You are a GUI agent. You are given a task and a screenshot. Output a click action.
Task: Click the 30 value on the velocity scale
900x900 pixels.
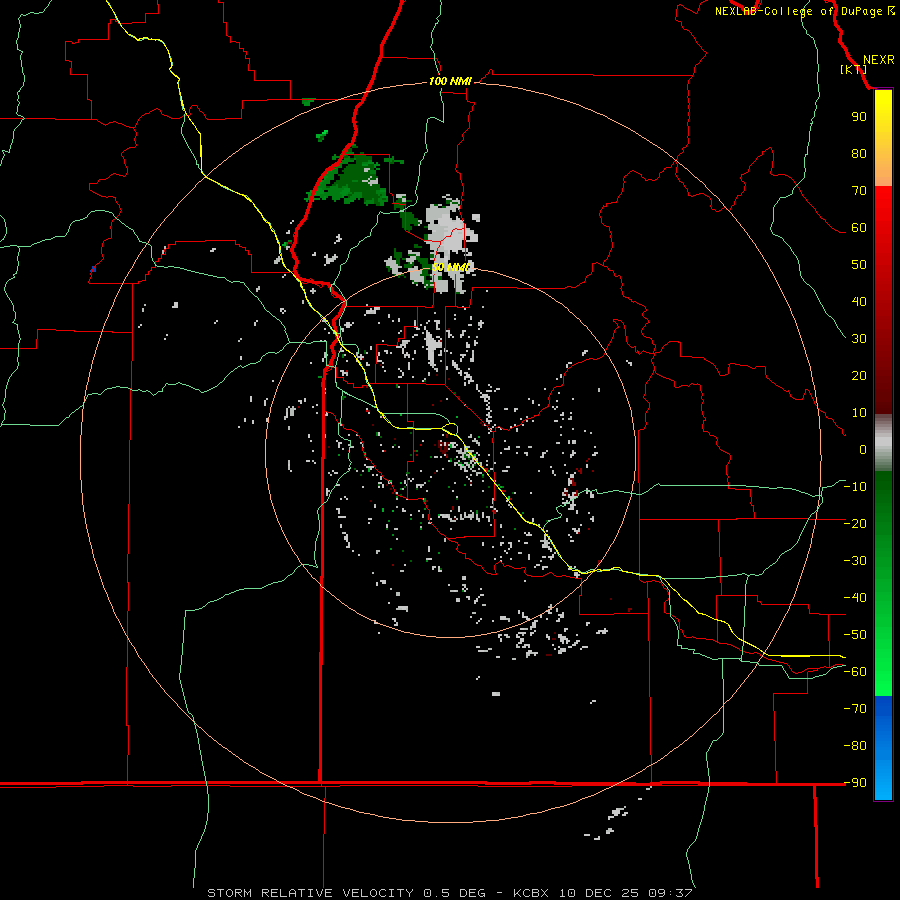859,339
